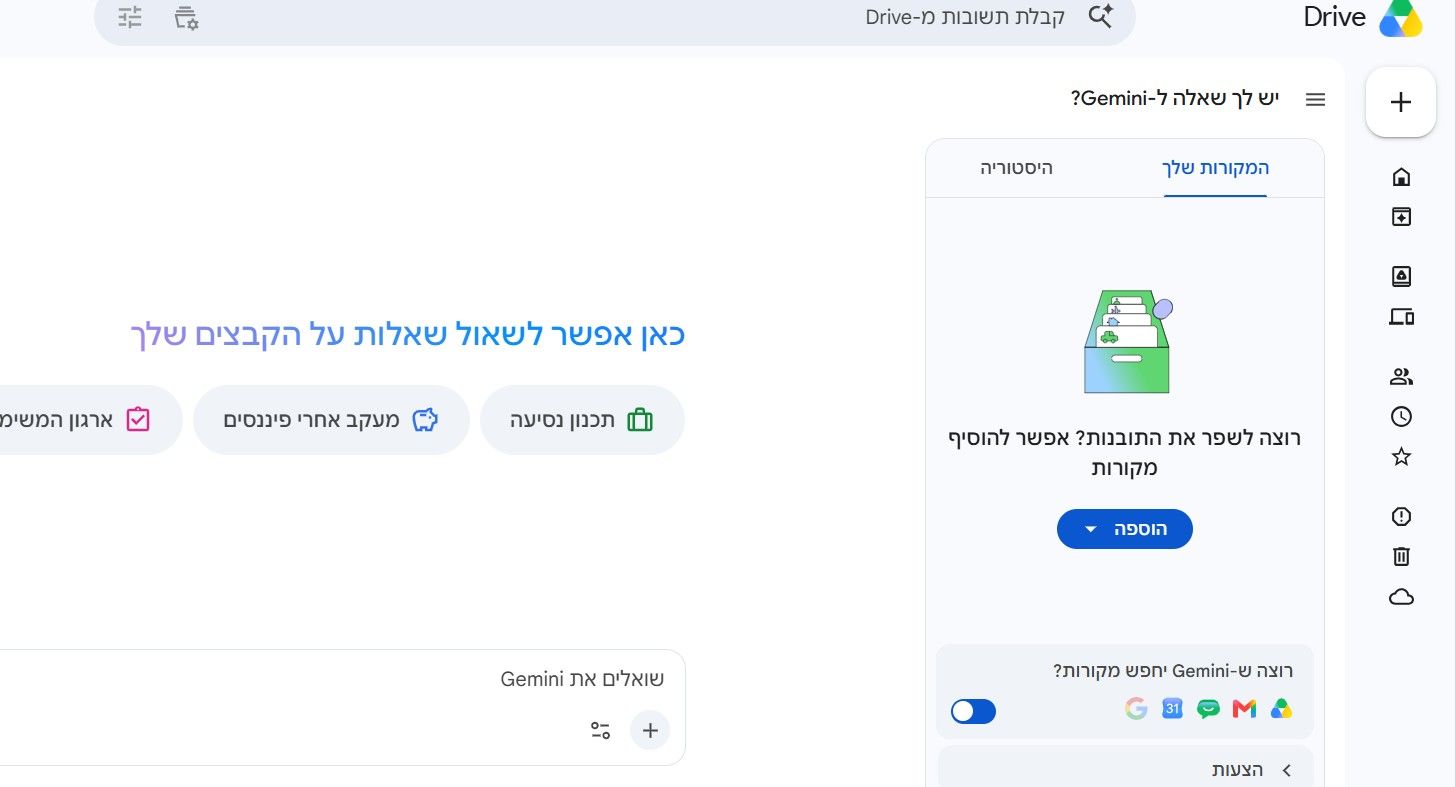Image resolution: width=1455 pixels, height=787 pixels.
Task: Open the sidebar icon just below Home
Action: pyautogui.click(x=1401, y=216)
